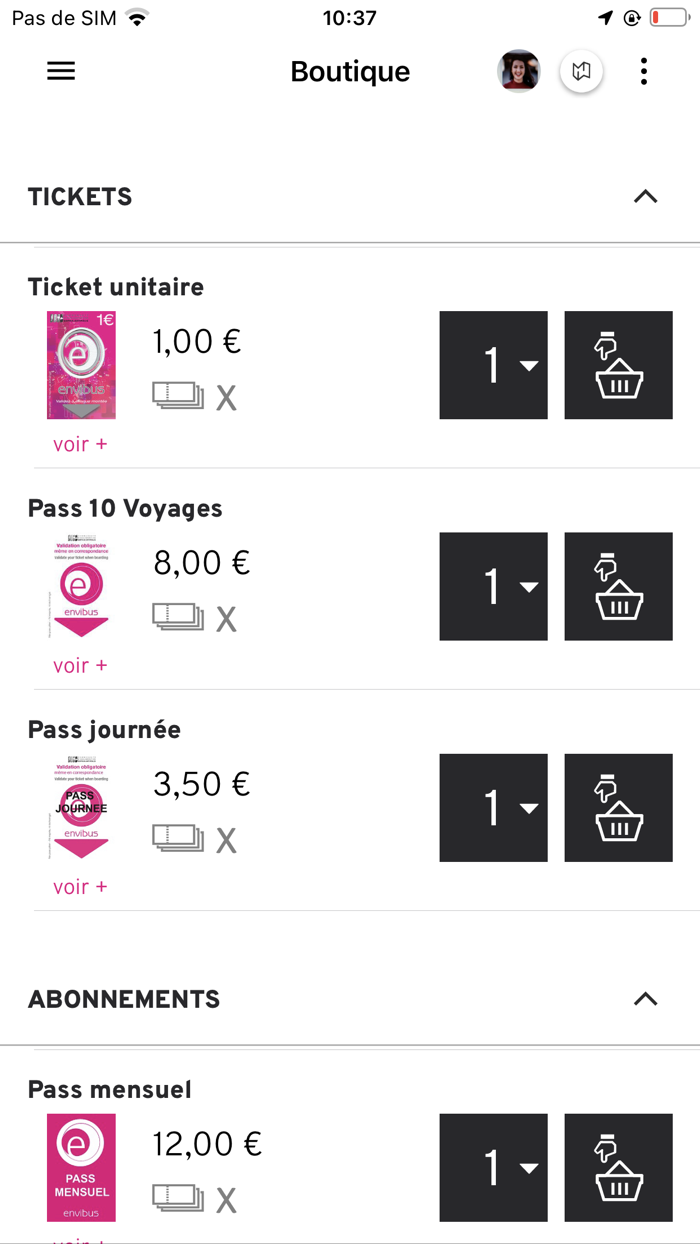Open the map icon in the header
Image resolution: width=700 pixels, height=1244 pixels.
point(581,71)
